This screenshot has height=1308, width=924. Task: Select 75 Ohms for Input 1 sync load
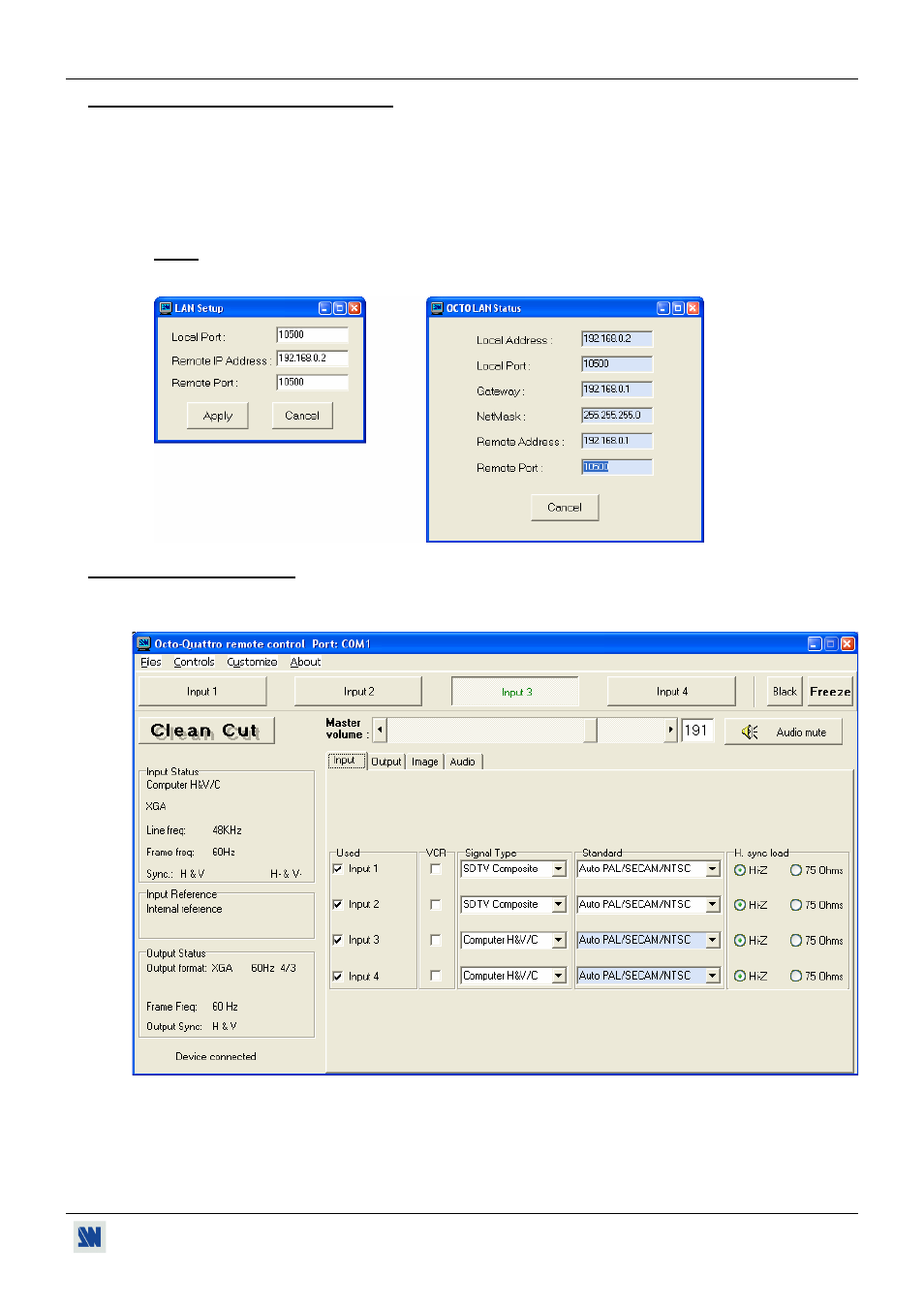tap(796, 870)
